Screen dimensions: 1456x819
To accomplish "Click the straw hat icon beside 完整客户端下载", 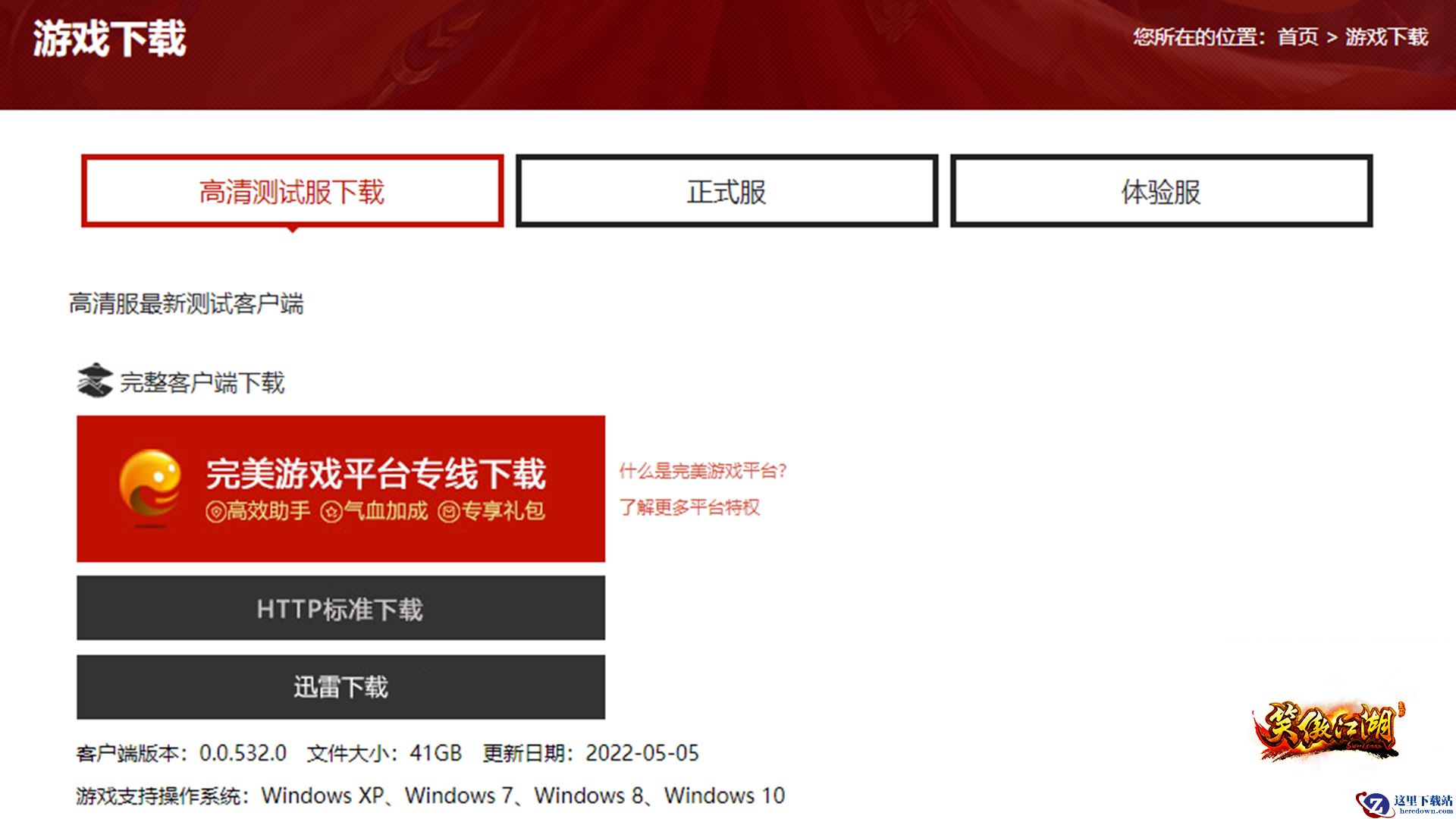I will (x=94, y=381).
